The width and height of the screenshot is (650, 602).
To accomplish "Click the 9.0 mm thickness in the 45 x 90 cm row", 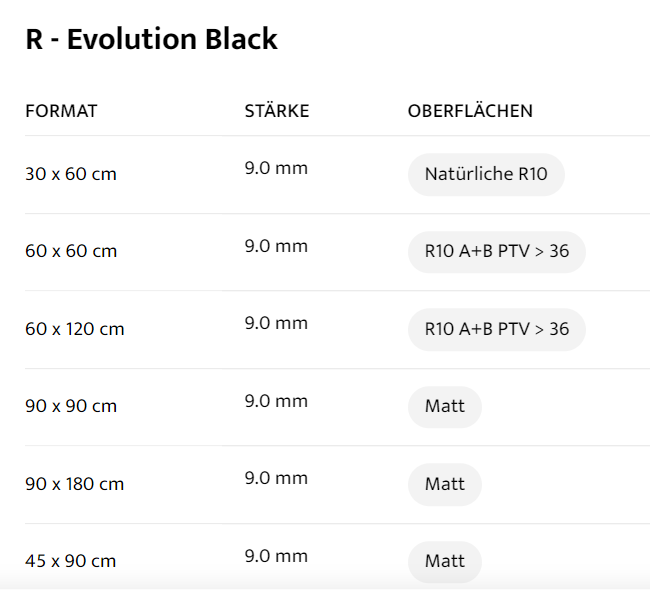I will pyautogui.click(x=276, y=556).
